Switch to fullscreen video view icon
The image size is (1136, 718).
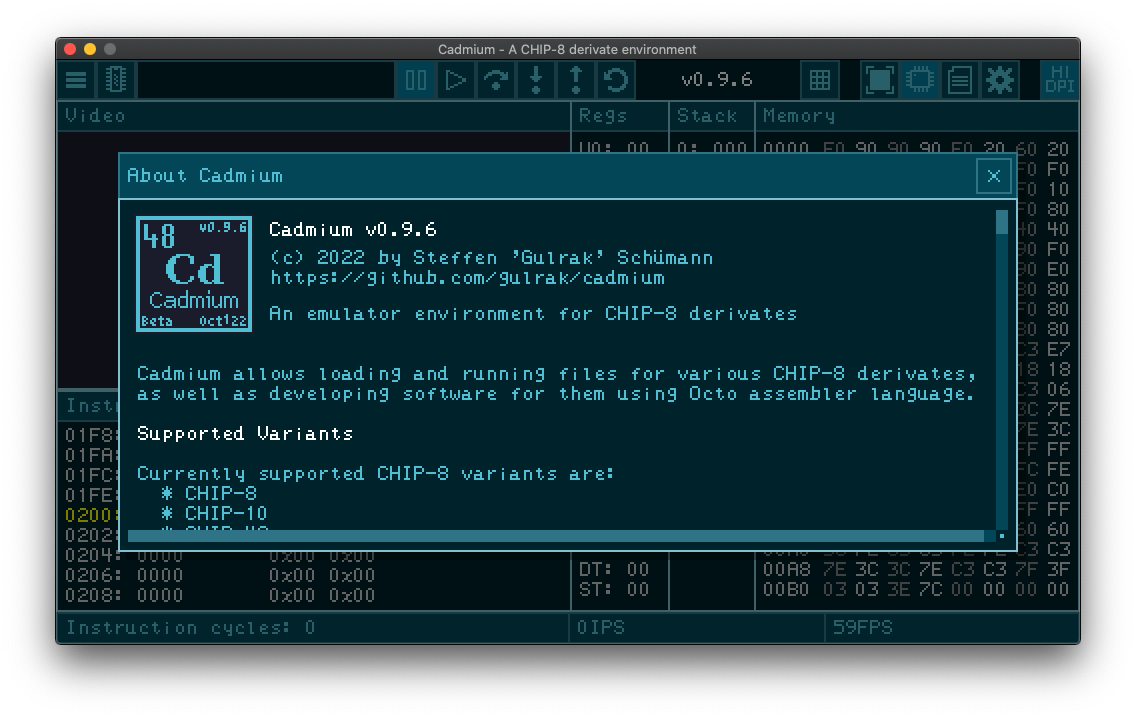pos(880,80)
